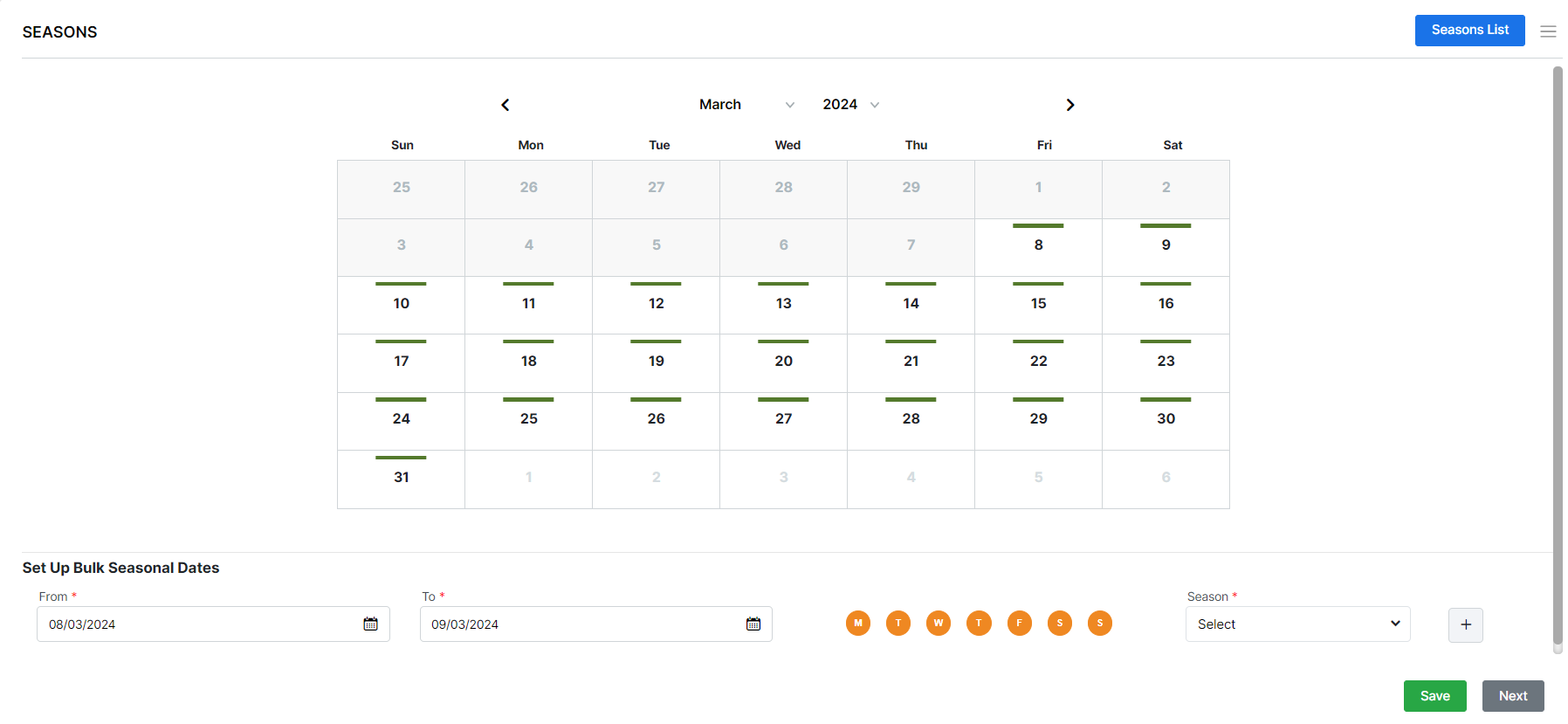Click the Next button
1568x724 pixels.
point(1512,695)
